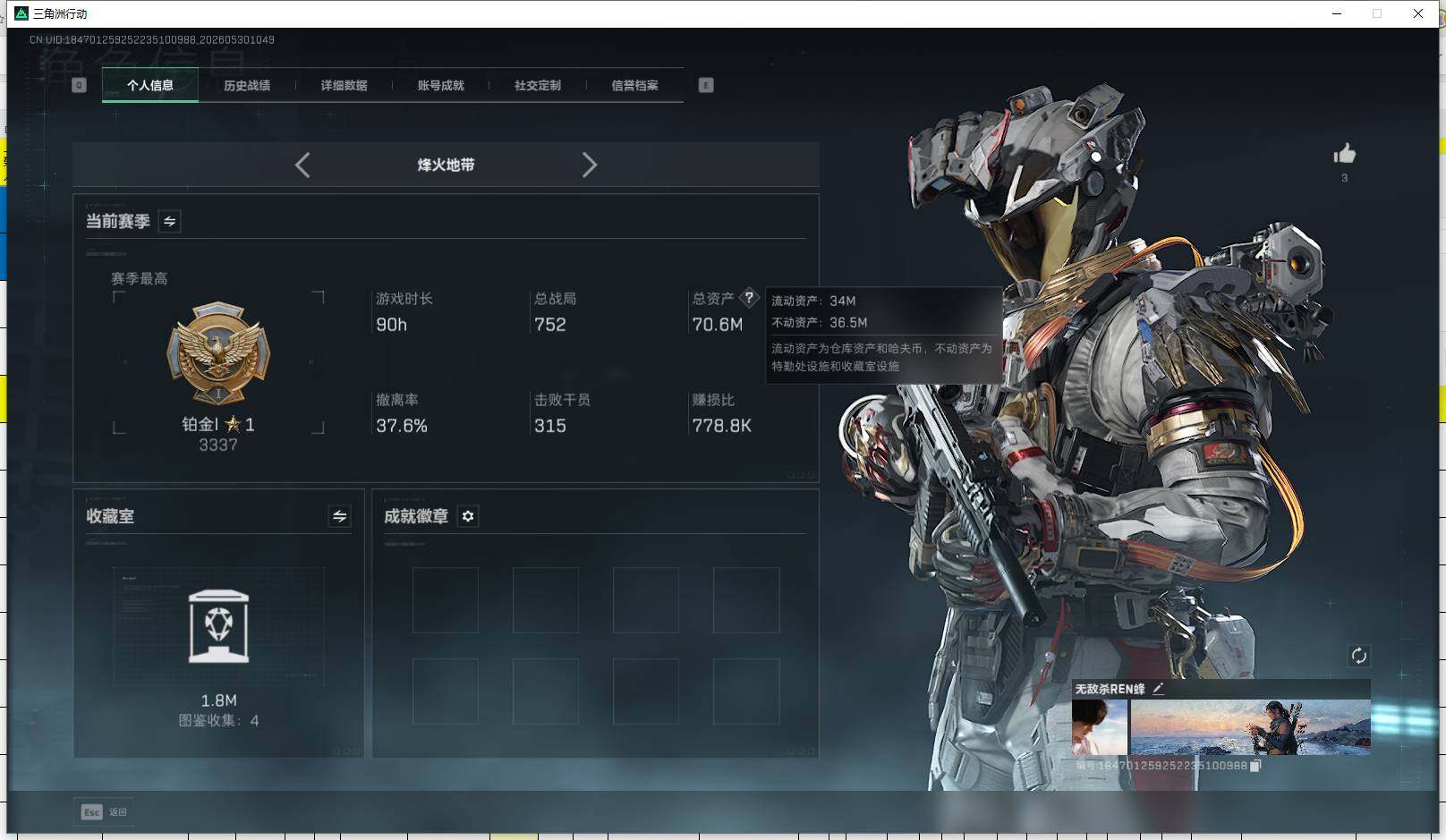Select the last bottom-row achievement badge slot
This screenshot has width=1446, height=840.
pos(746,692)
